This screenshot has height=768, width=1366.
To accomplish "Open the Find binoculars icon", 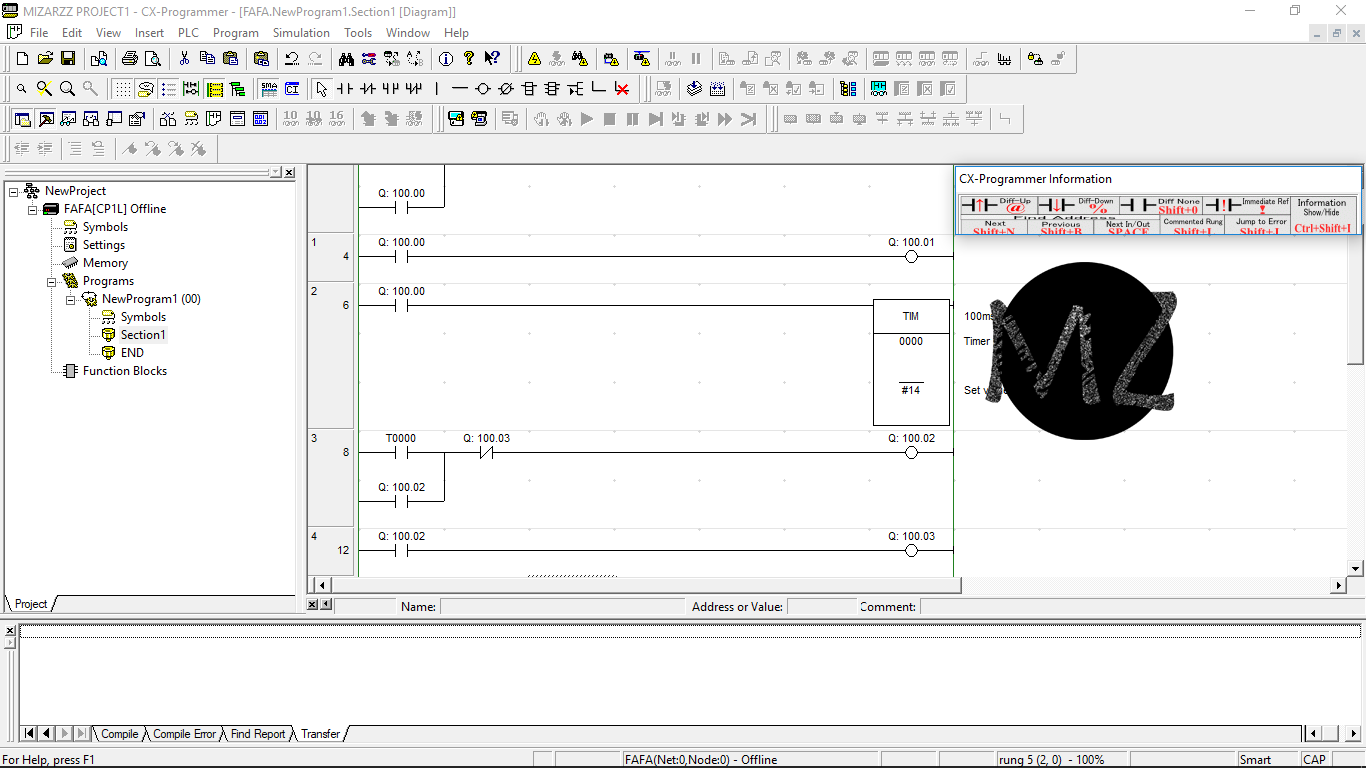I will (x=347, y=59).
